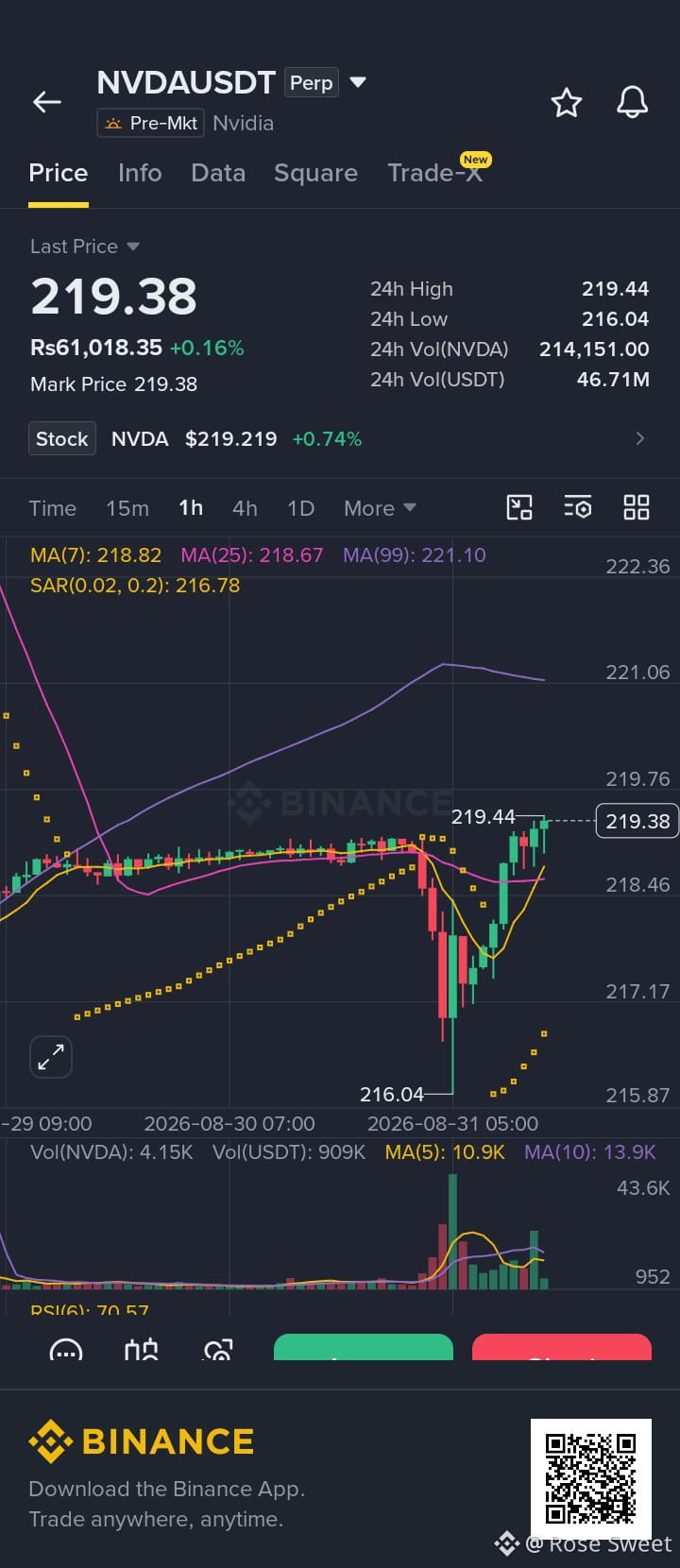Tap the Pre-Mkt status badge
This screenshot has height=1568, width=680.
[x=151, y=123]
